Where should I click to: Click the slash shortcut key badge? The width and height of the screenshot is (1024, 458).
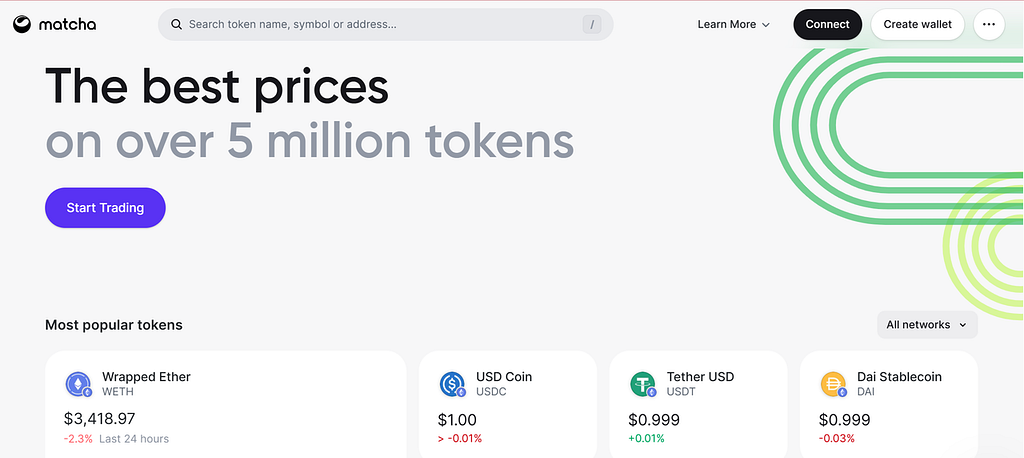592,25
